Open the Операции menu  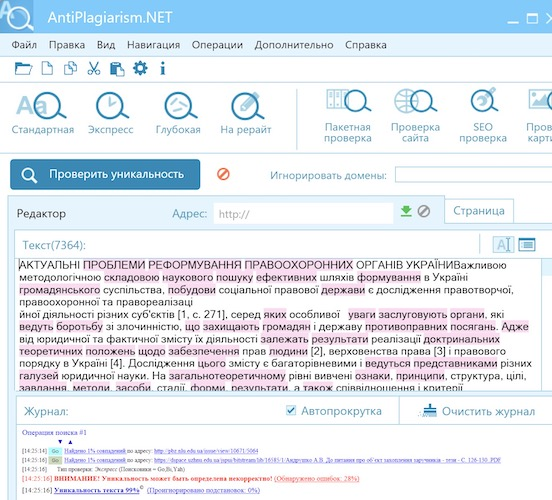tap(217, 45)
